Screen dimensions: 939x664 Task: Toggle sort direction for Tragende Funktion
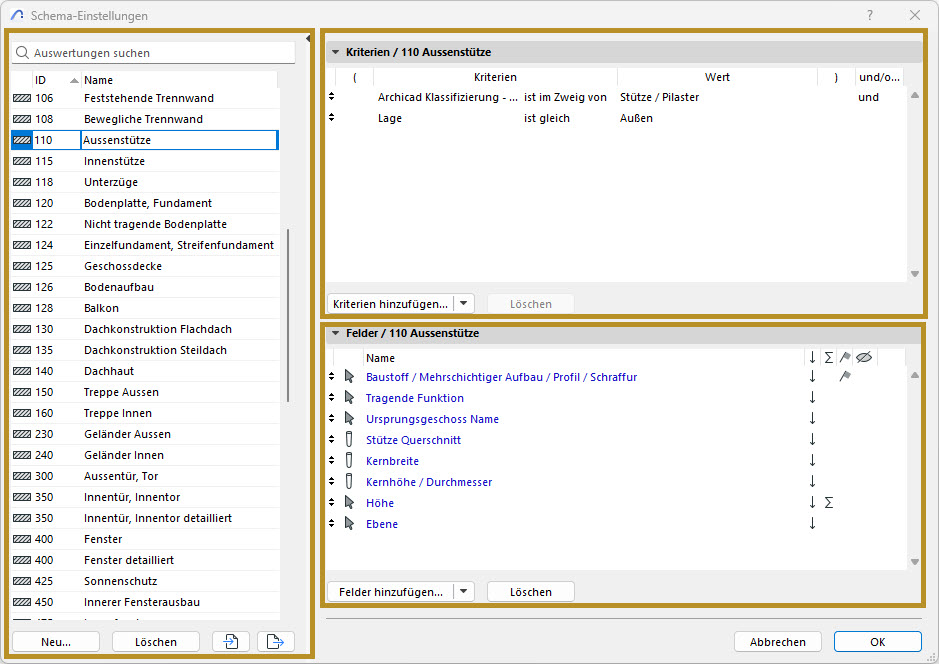pos(812,397)
